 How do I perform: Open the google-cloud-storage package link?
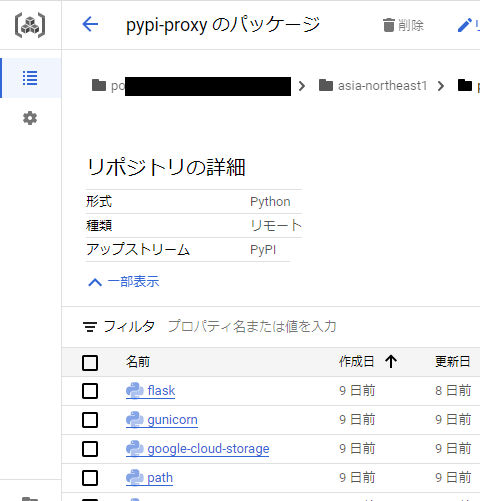tap(208, 449)
